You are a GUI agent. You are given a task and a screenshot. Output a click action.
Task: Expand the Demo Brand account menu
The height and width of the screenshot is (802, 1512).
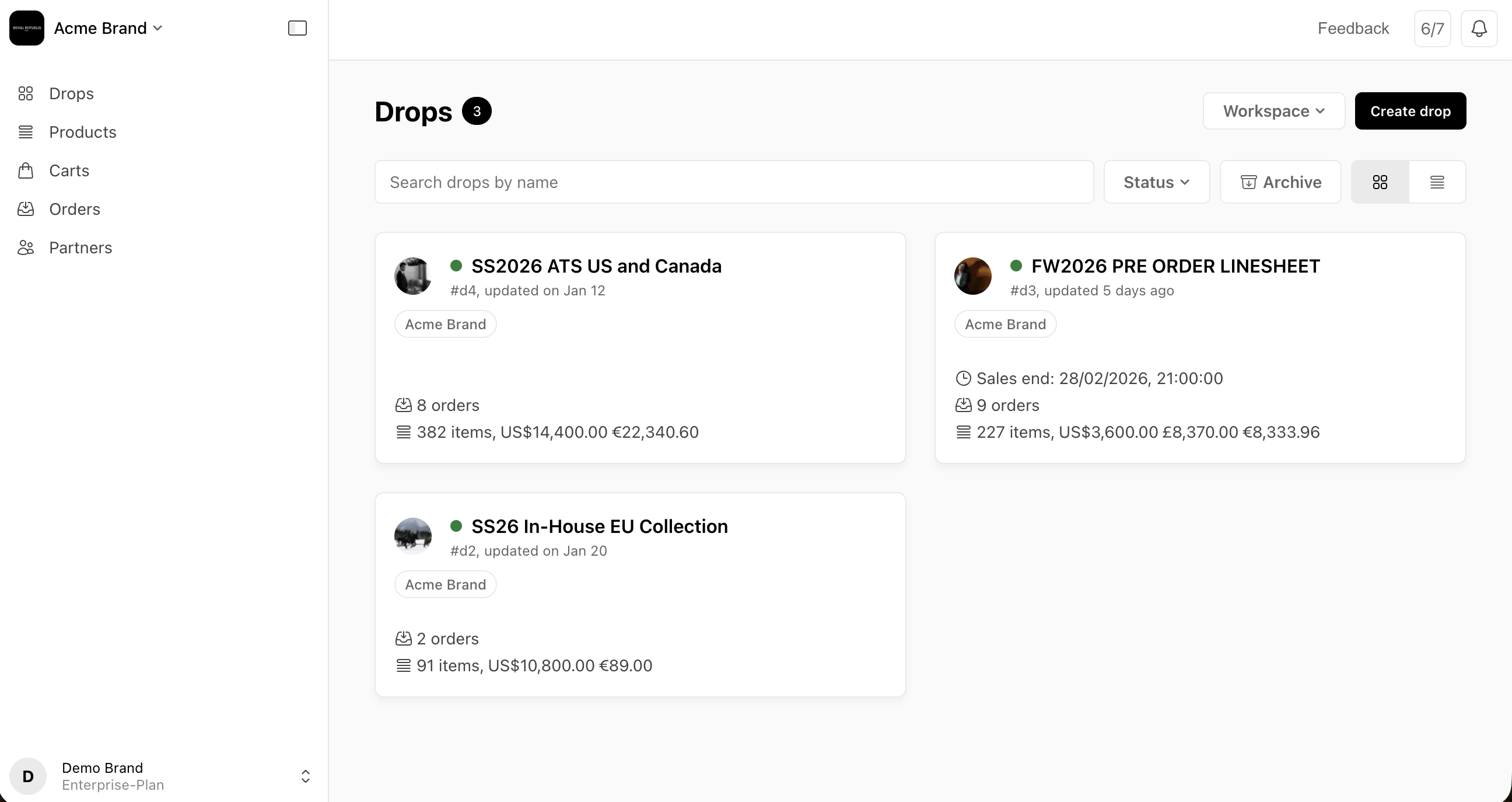click(x=304, y=776)
